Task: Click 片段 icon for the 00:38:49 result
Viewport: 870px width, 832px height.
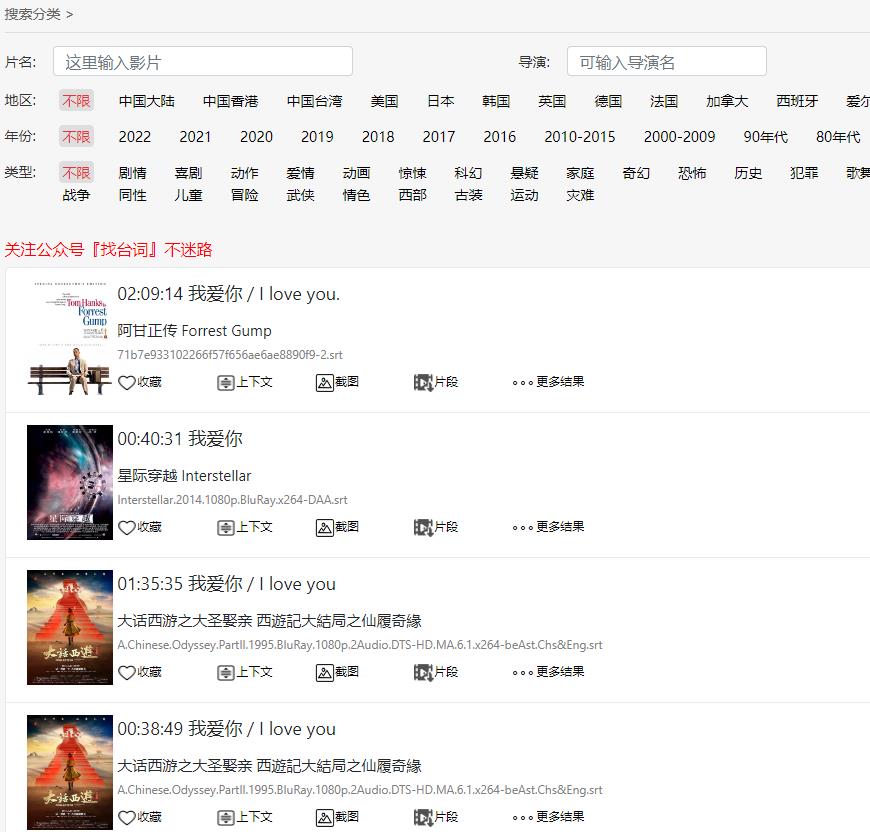Action: pos(423,817)
